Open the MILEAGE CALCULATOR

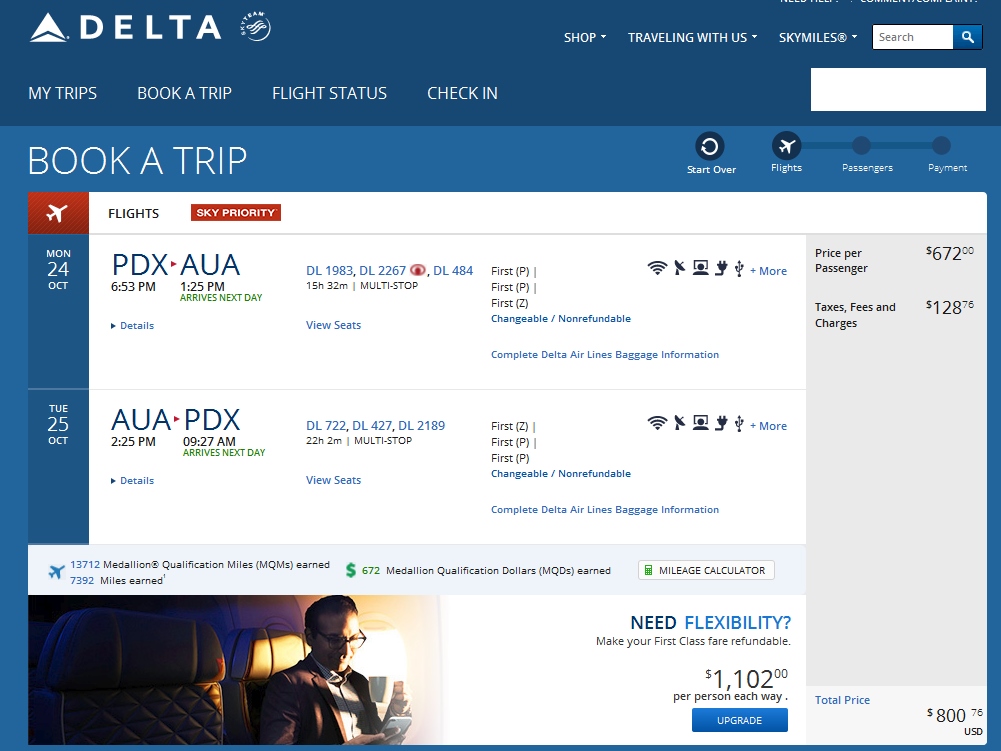tap(706, 571)
